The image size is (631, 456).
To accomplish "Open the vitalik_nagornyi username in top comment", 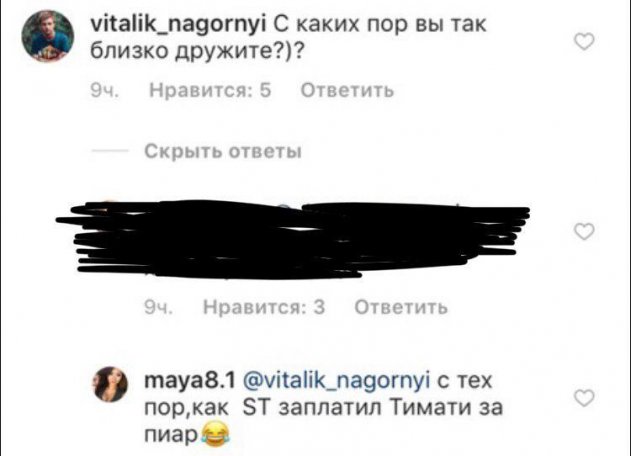I will click(x=177, y=25).
